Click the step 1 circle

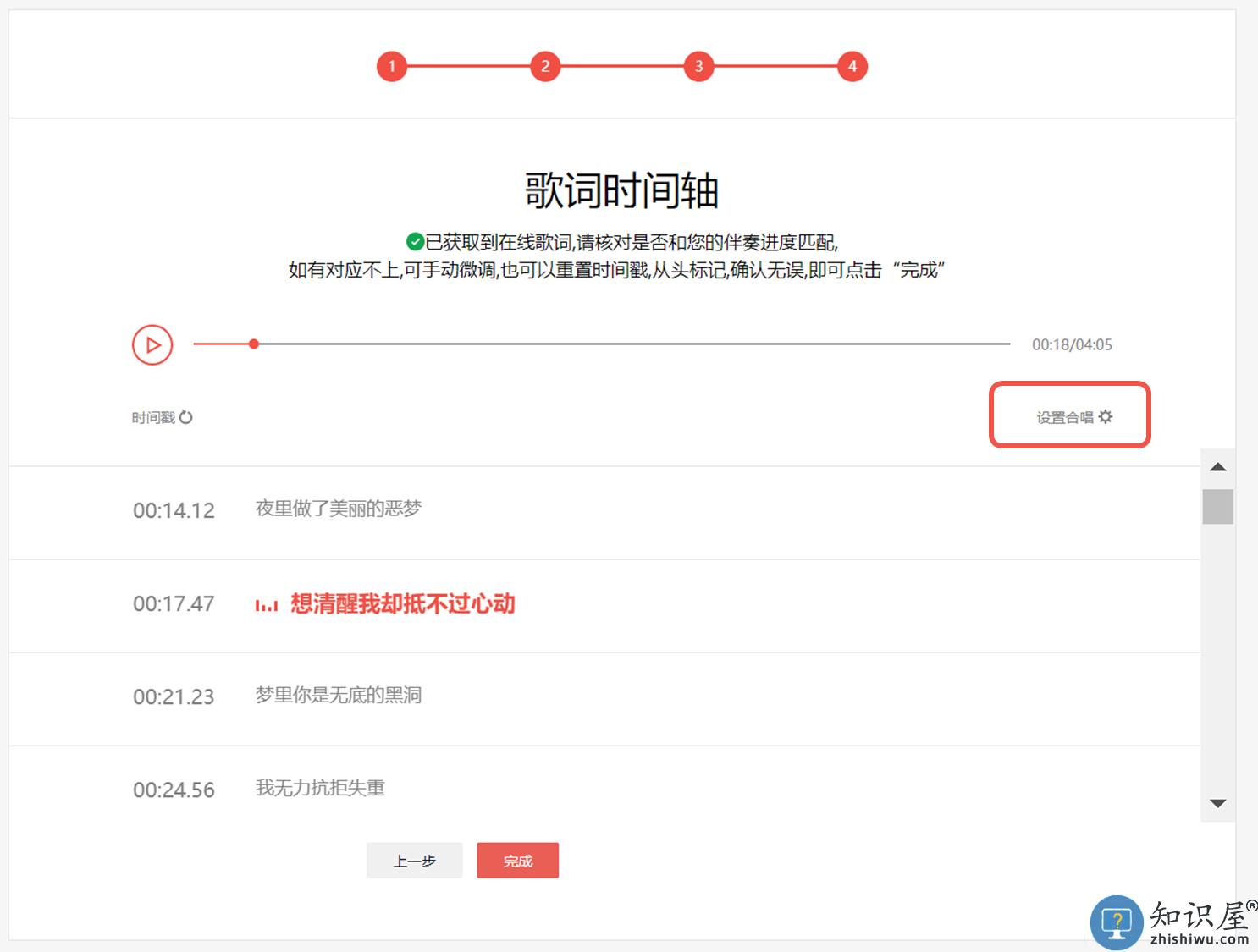pos(392,66)
